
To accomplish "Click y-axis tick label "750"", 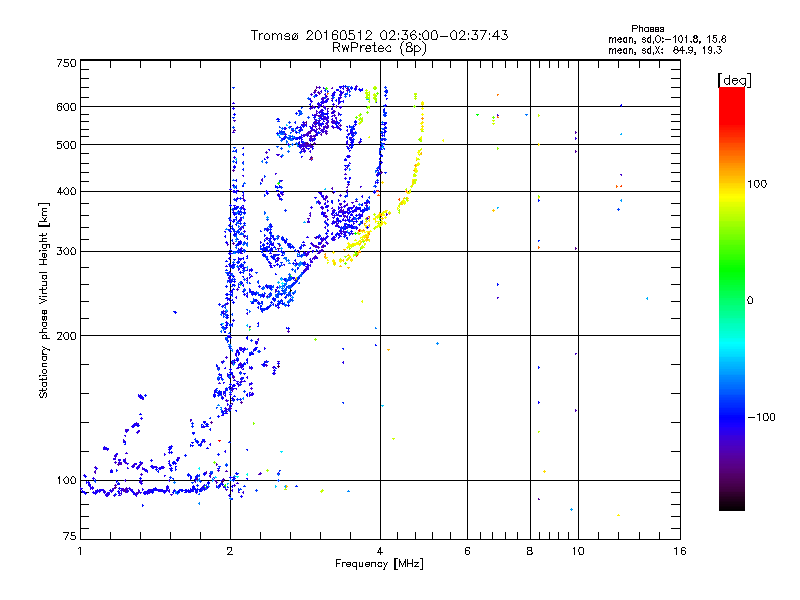I will (x=66, y=63).
